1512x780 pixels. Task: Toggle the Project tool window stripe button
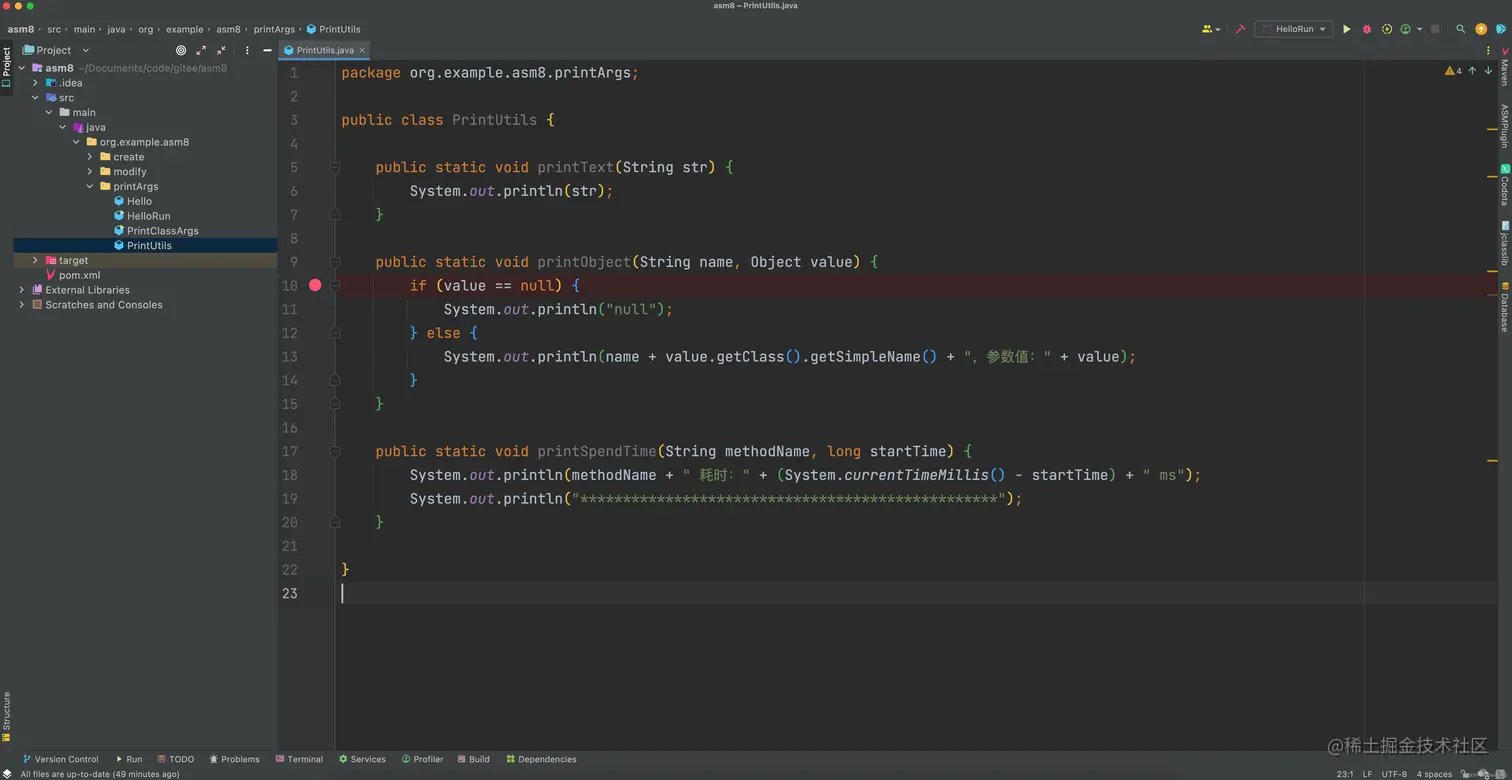pyautogui.click(x=6, y=66)
